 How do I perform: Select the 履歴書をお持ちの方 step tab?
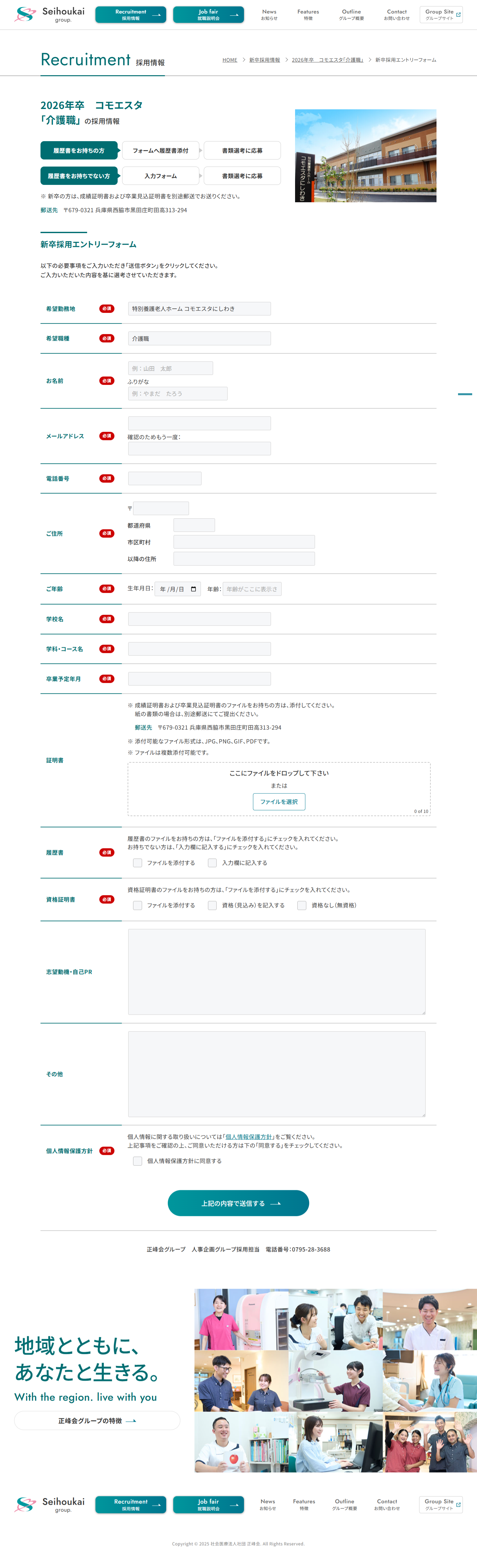[79, 150]
